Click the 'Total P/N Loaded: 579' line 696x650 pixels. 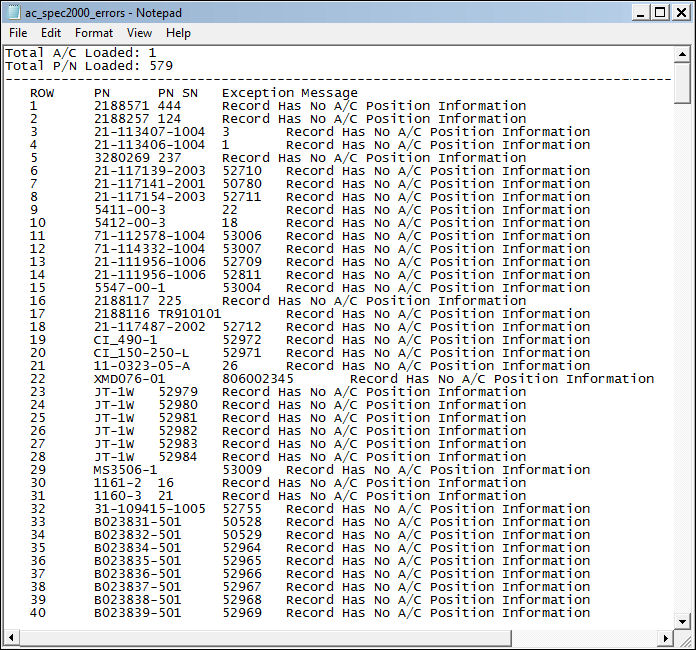point(89,66)
